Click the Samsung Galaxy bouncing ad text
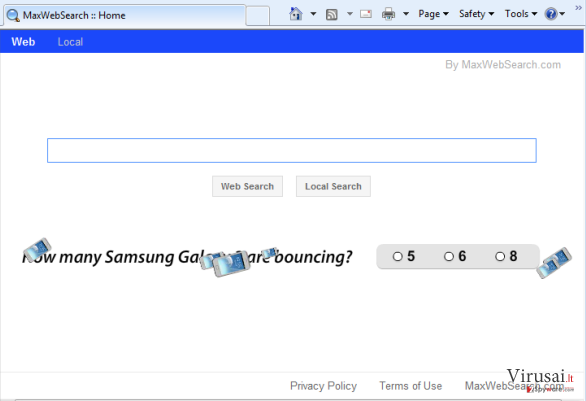The height and width of the screenshot is (401, 586). click(187, 257)
